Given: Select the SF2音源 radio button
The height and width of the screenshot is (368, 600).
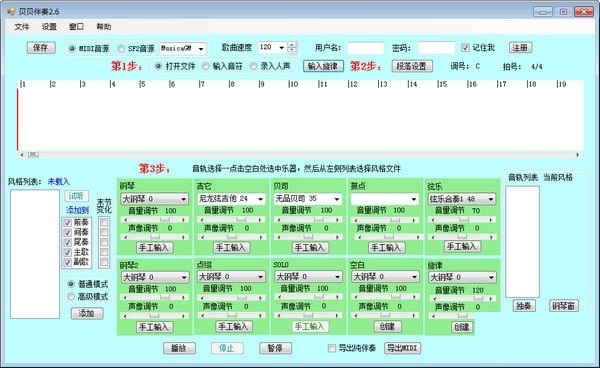Looking at the screenshot, I should (121, 49).
